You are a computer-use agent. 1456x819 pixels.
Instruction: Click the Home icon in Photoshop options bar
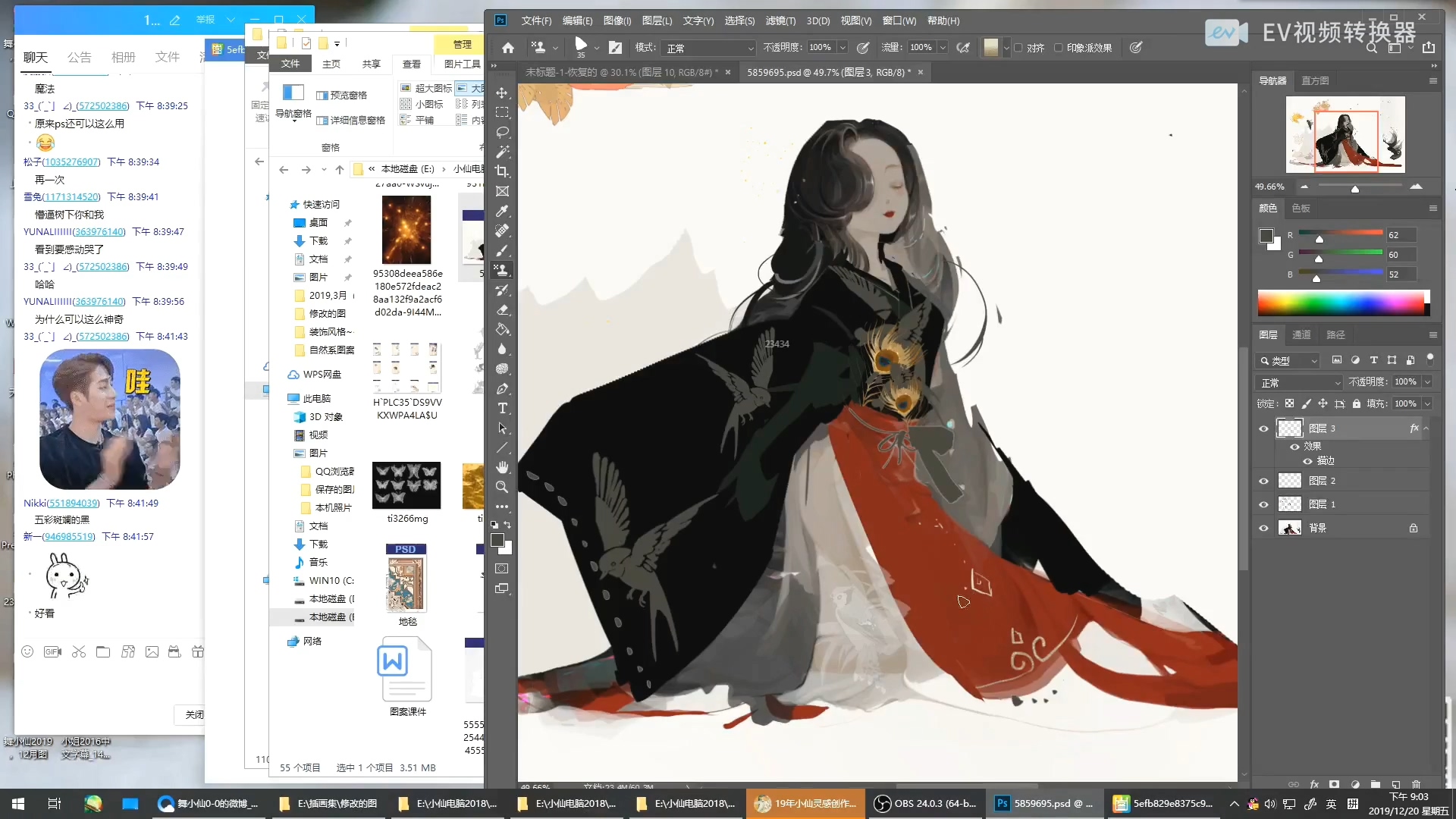coord(508,48)
